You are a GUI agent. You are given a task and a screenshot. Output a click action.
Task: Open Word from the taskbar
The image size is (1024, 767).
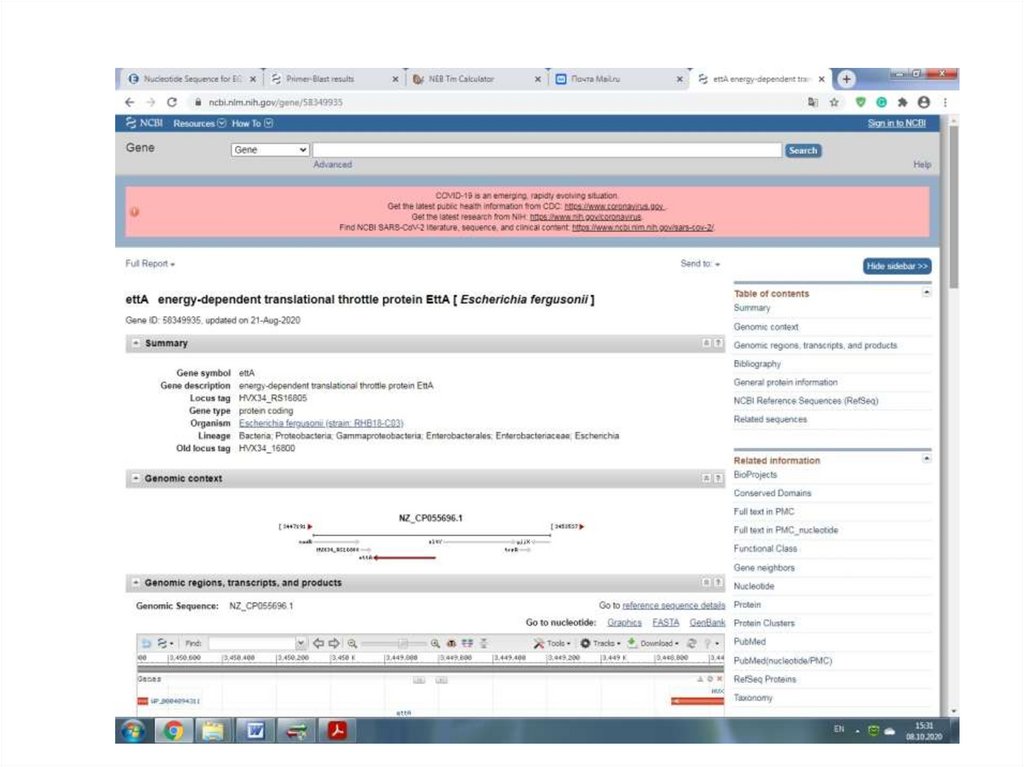pos(255,730)
